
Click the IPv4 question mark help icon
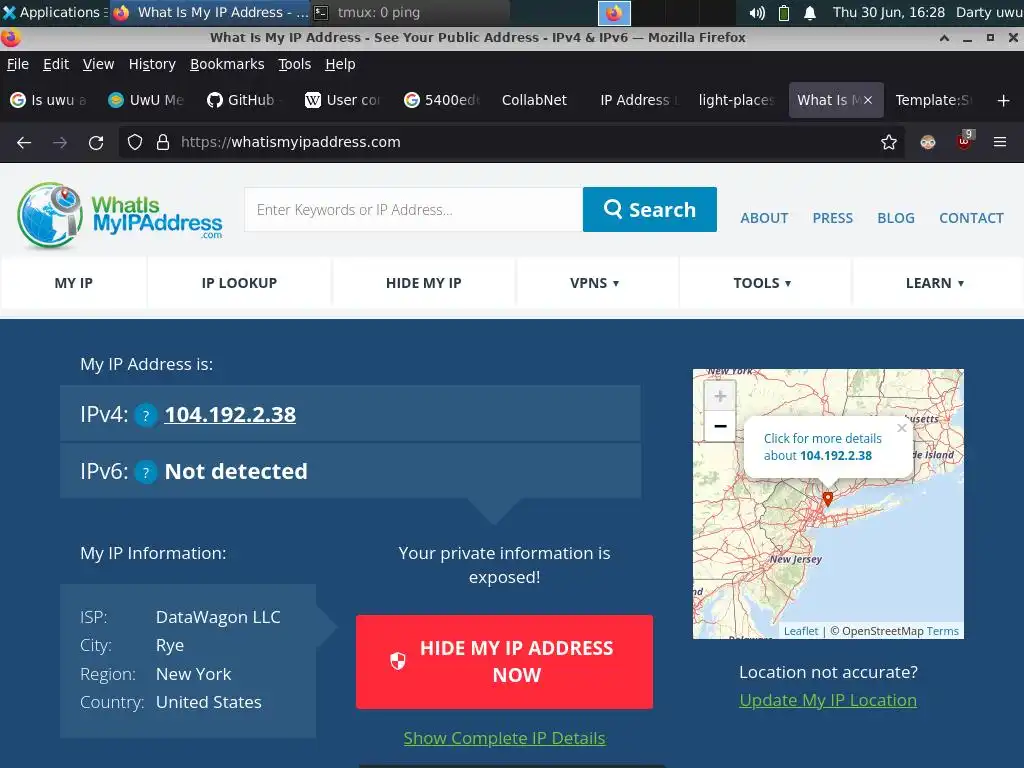146,415
